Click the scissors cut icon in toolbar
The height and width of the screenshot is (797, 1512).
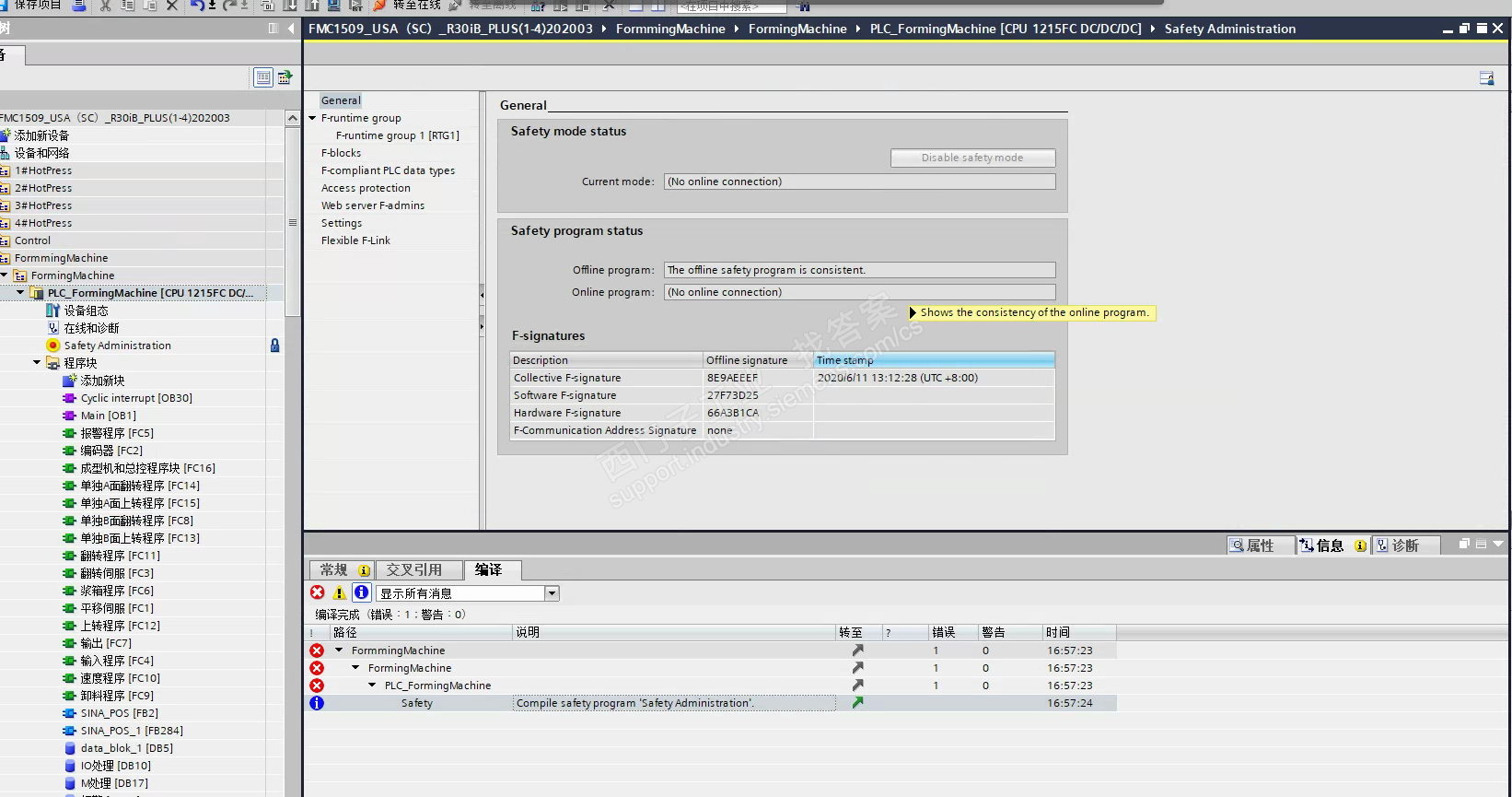(x=105, y=6)
